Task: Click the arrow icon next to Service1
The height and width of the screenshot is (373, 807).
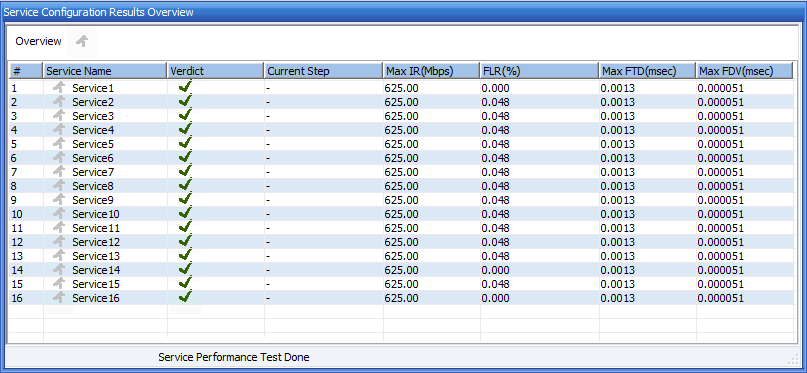Action: [60, 87]
